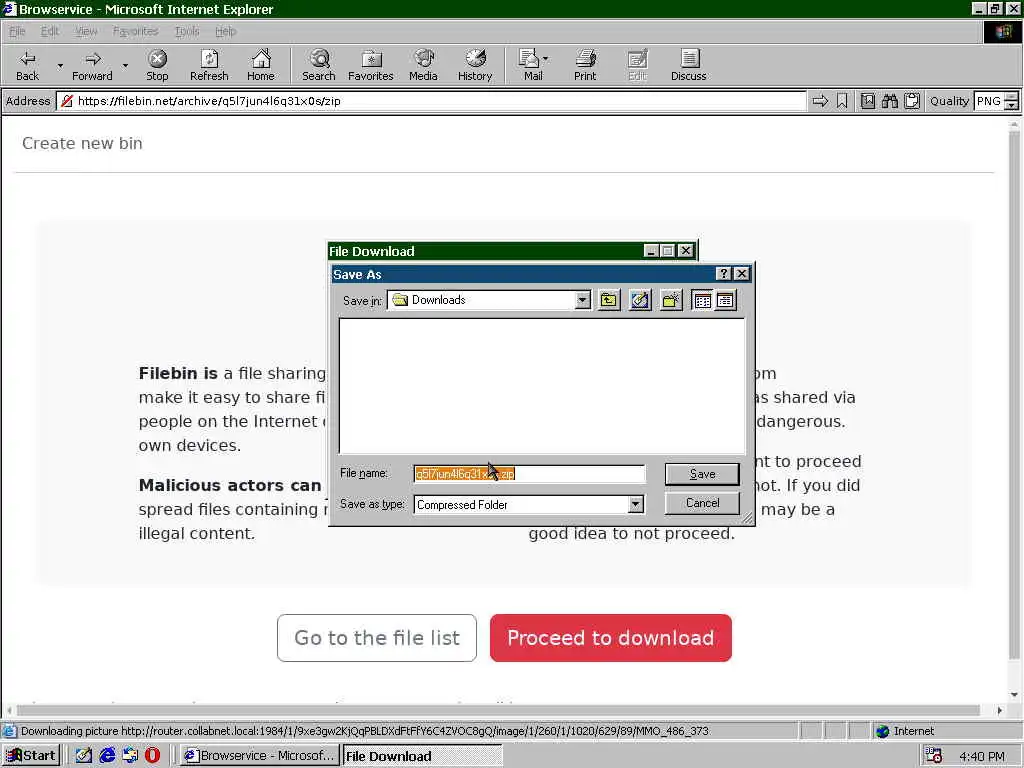Close the Save As dialog
1024x768 pixels.
pyautogui.click(x=742, y=274)
